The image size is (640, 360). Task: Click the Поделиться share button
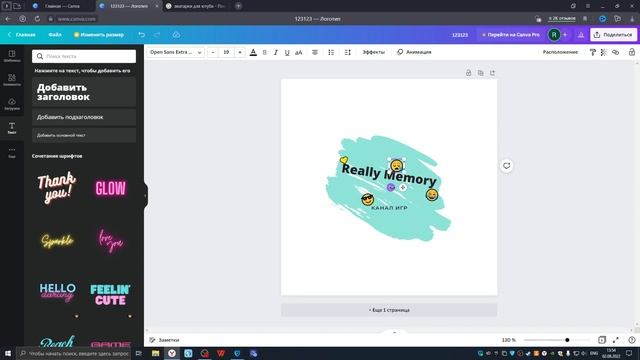point(613,35)
